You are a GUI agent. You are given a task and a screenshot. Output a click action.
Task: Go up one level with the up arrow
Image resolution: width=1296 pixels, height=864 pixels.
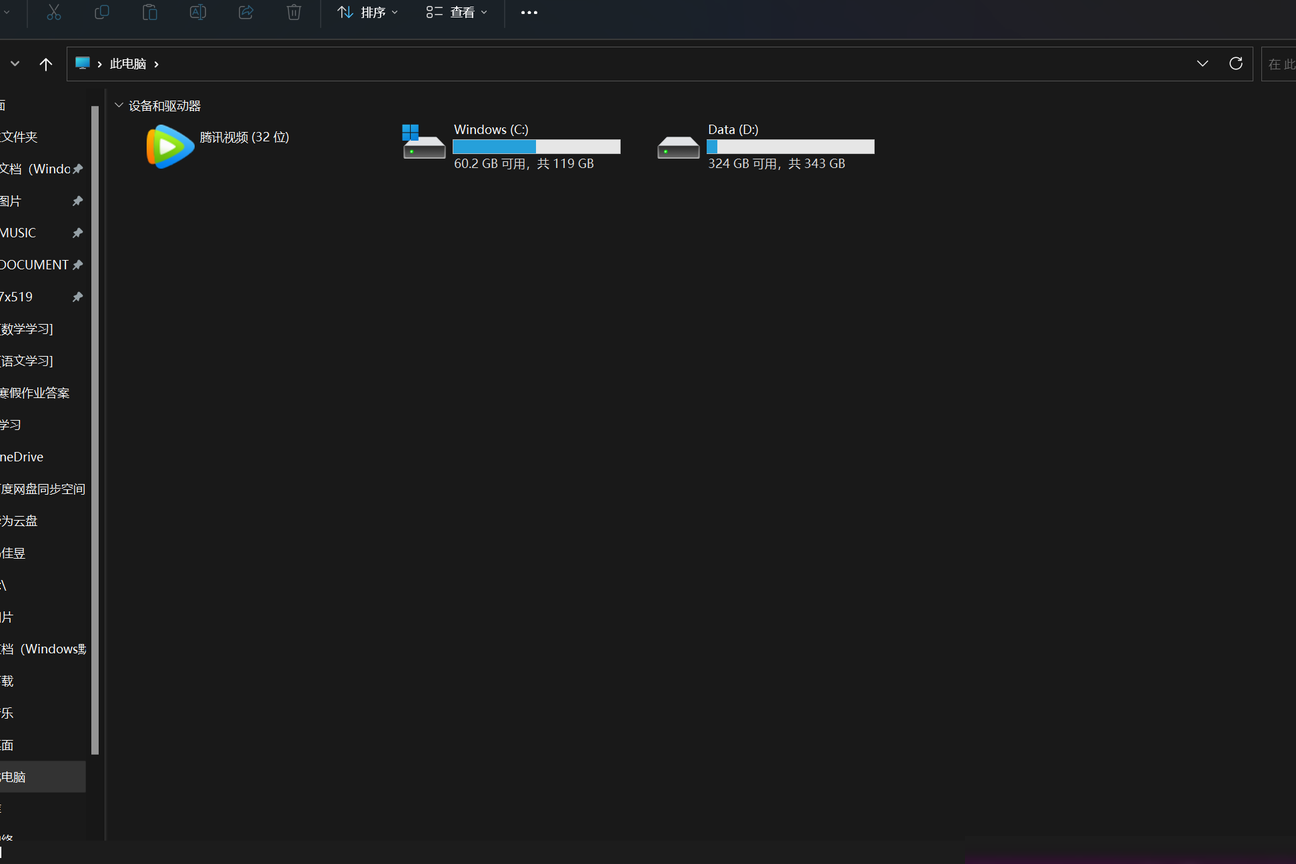pyautogui.click(x=46, y=64)
